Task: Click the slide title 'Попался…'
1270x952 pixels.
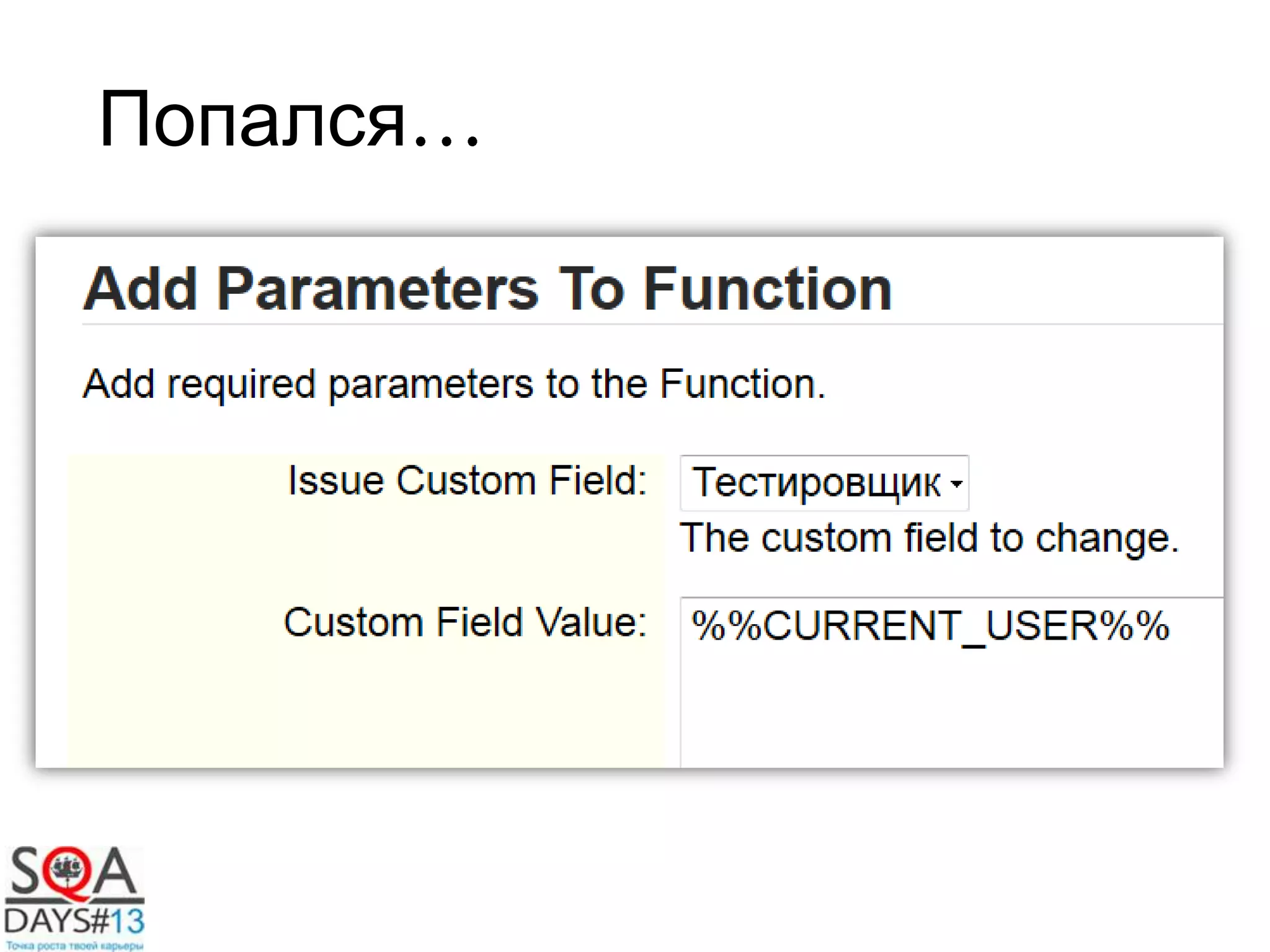Action: pos(289,119)
